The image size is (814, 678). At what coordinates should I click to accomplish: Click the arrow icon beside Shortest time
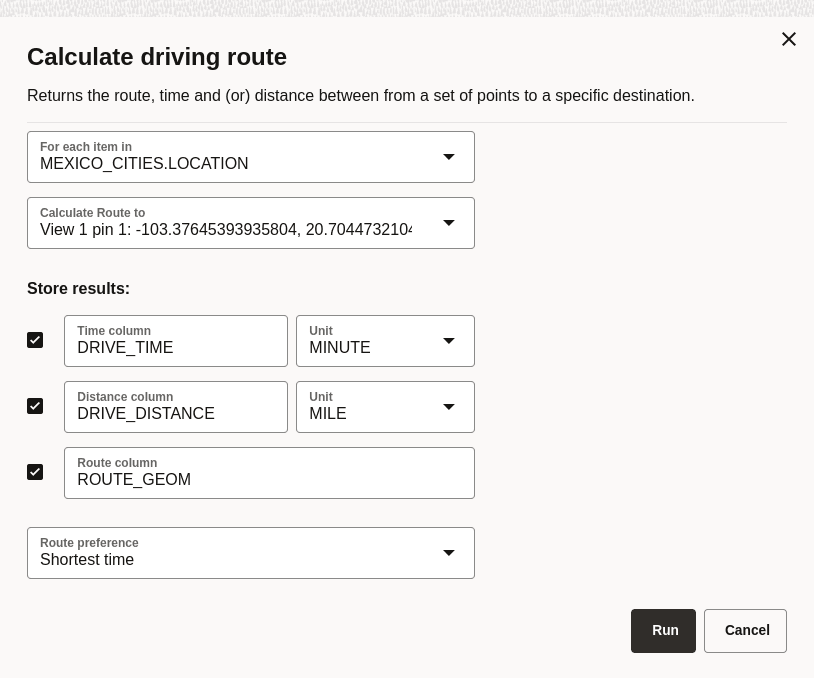click(449, 553)
